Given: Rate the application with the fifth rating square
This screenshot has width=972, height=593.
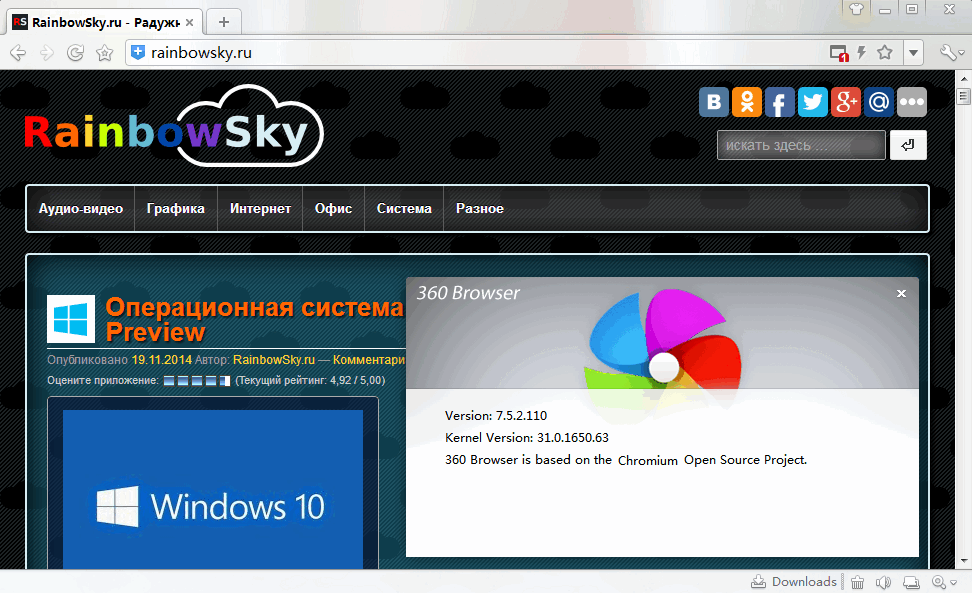Looking at the screenshot, I should coord(224,380).
